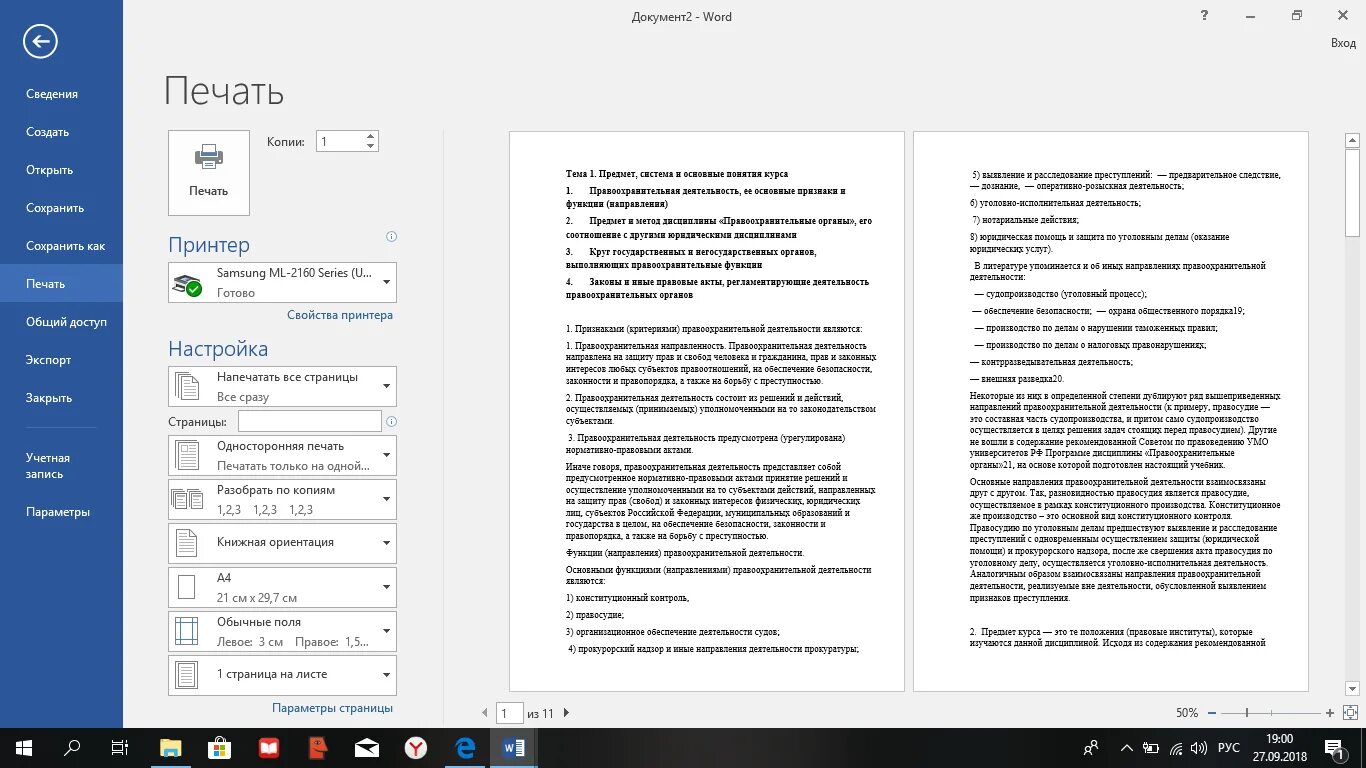Click the Word taskbar icon
Image resolution: width=1366 pixels, height=768 pixels.
514,747
